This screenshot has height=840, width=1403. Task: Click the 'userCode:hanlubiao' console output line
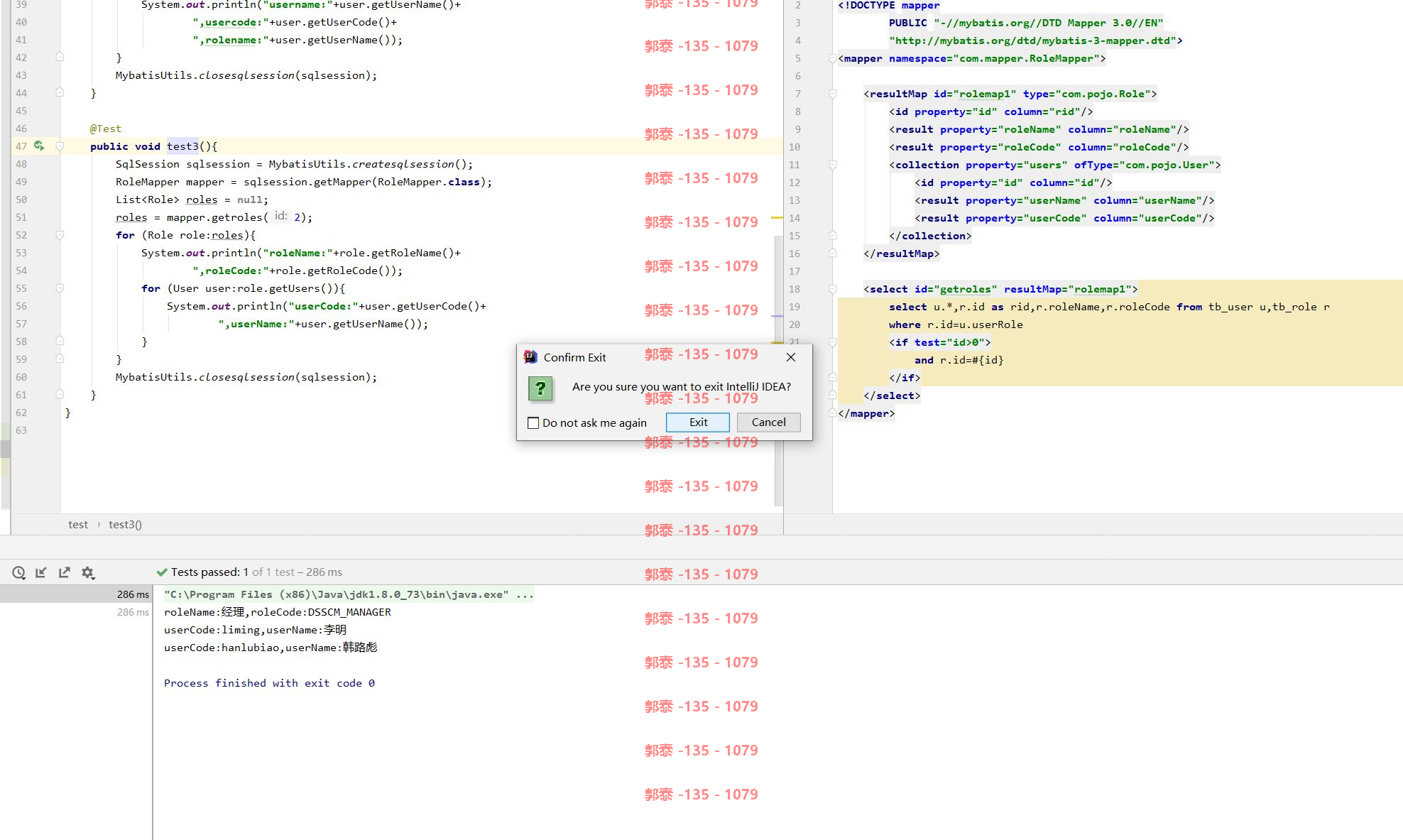click(271, 648)
